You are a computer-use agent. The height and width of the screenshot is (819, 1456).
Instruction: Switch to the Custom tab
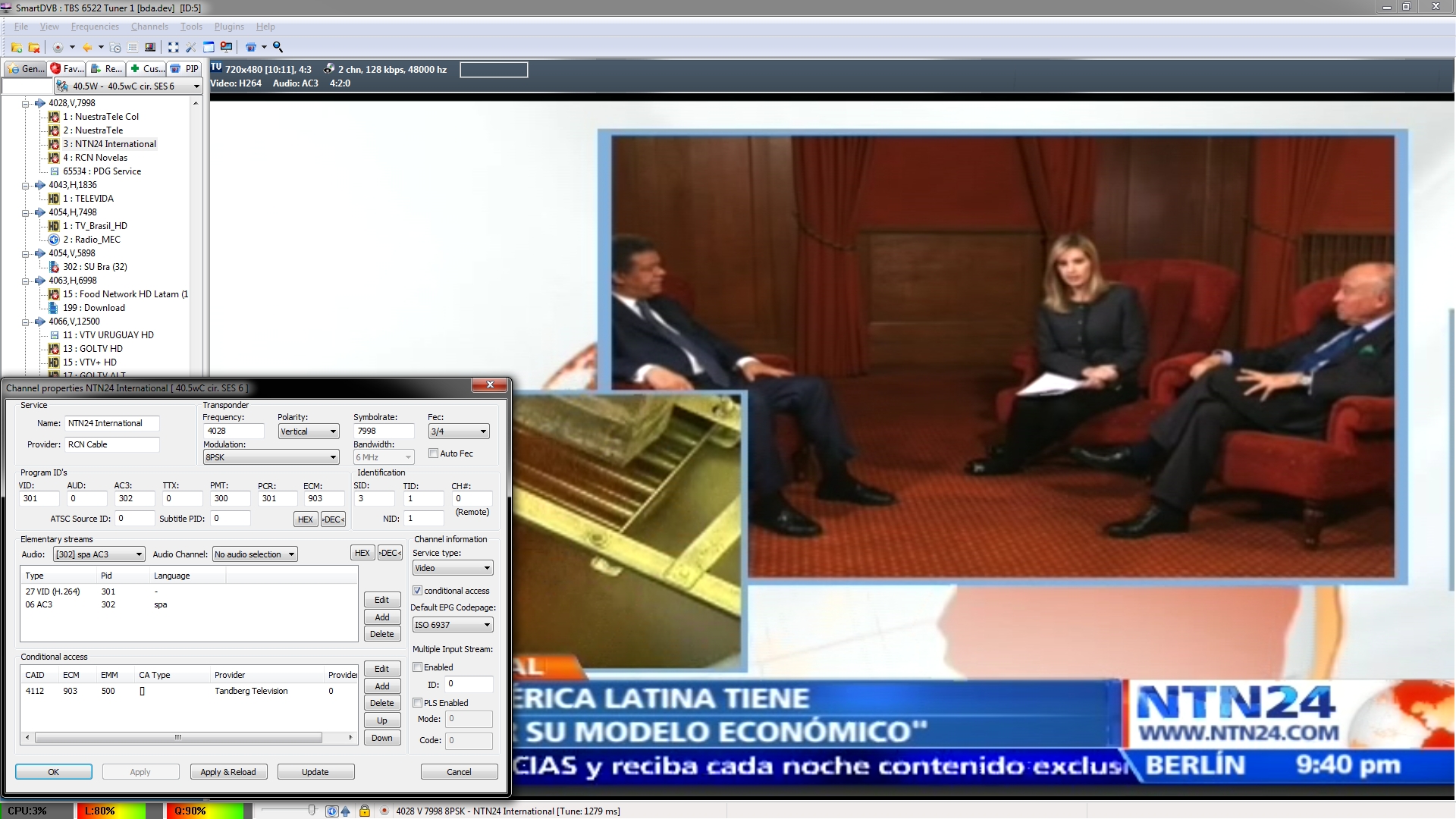(147, 68)
